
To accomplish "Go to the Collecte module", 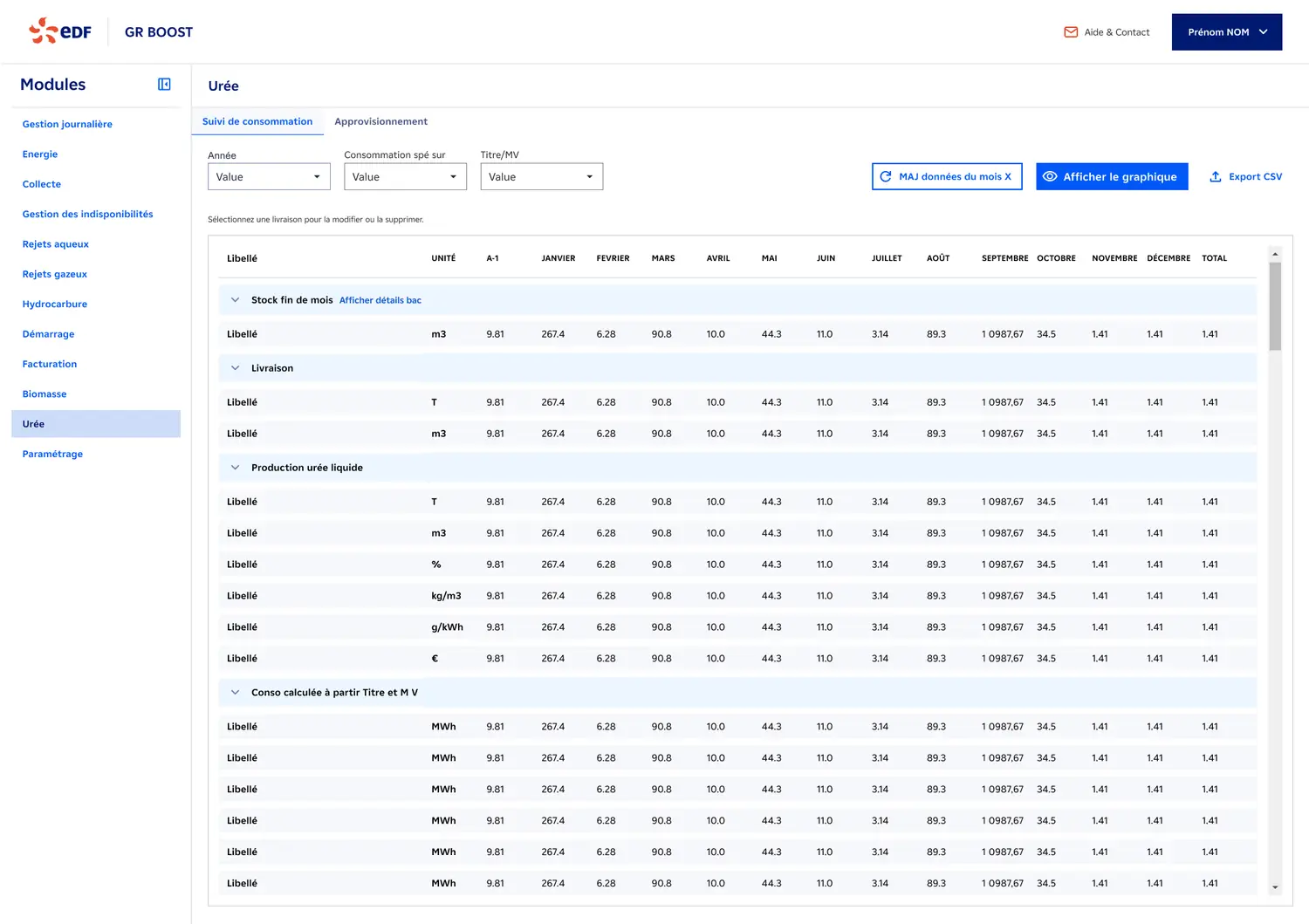I will point(42,184).
